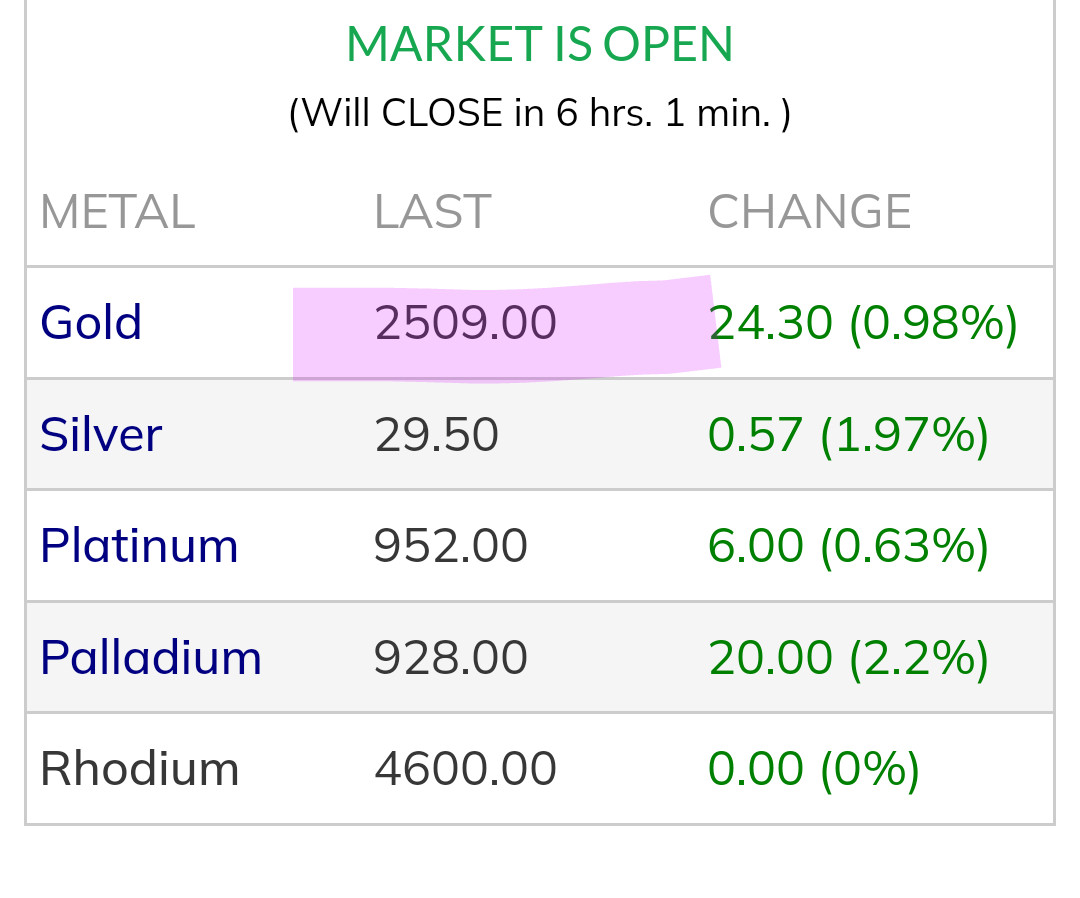Select Rhodium change 0.00 (0%)
This screenshot has height=898, width=1080.
click(813, 769)
